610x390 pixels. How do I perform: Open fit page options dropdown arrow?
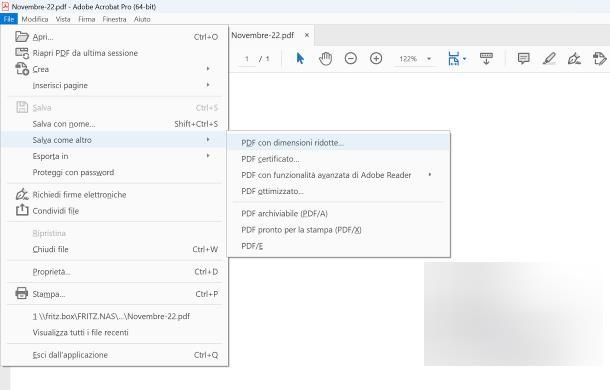464,59
